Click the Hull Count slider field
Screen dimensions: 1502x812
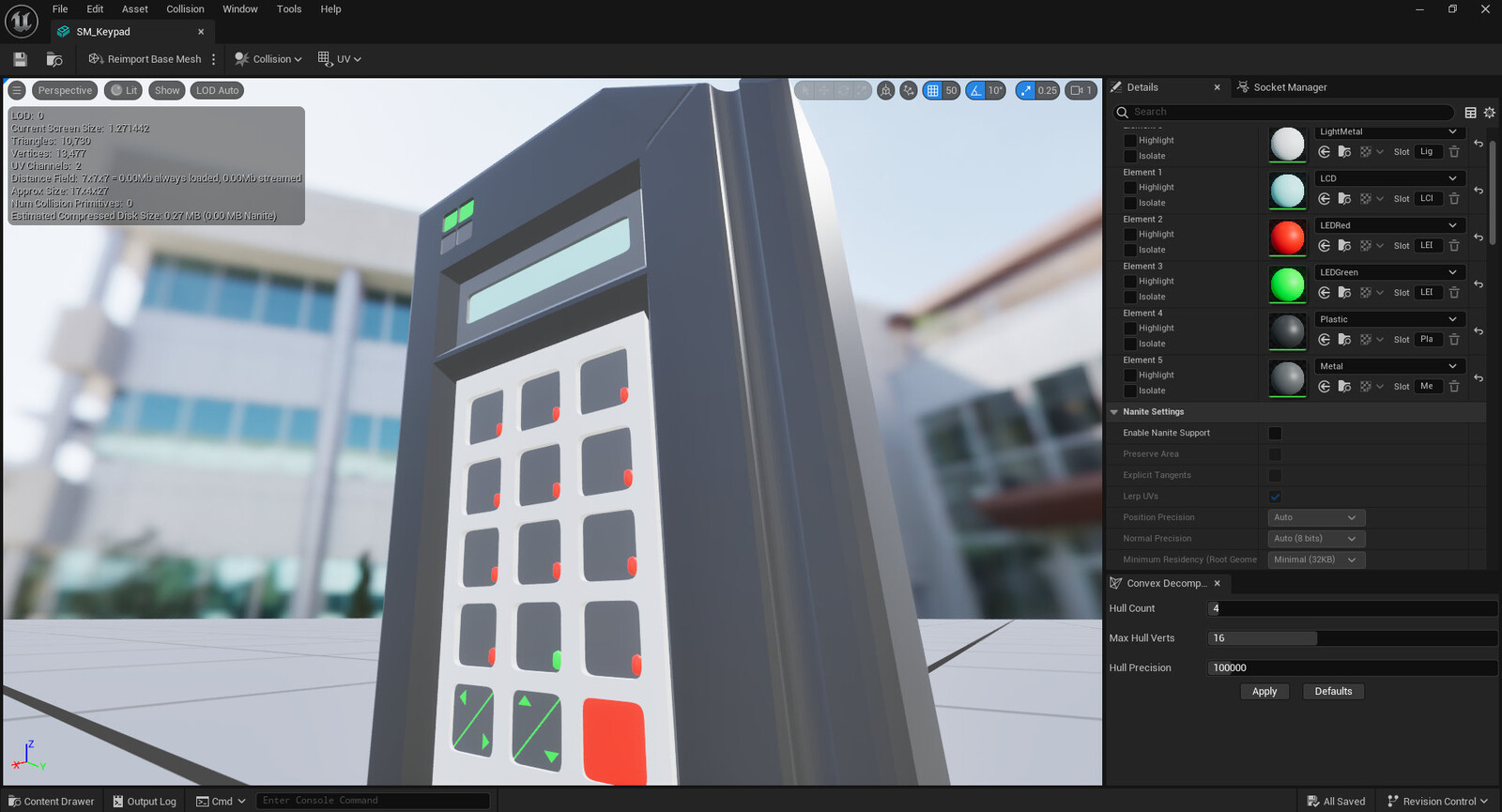pyautogui.click(x=1352, y=608)
